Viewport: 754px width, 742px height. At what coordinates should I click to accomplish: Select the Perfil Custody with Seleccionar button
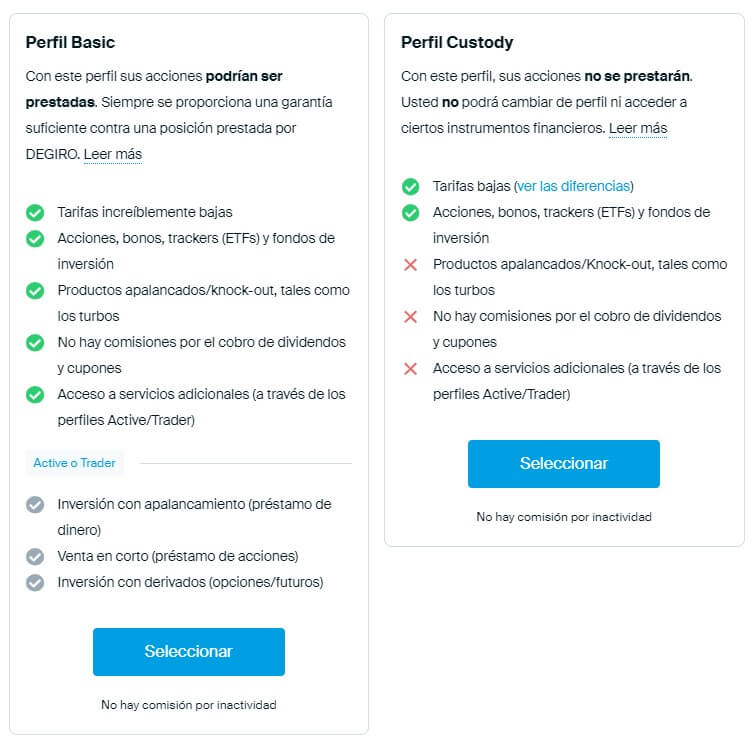point(563,464)
